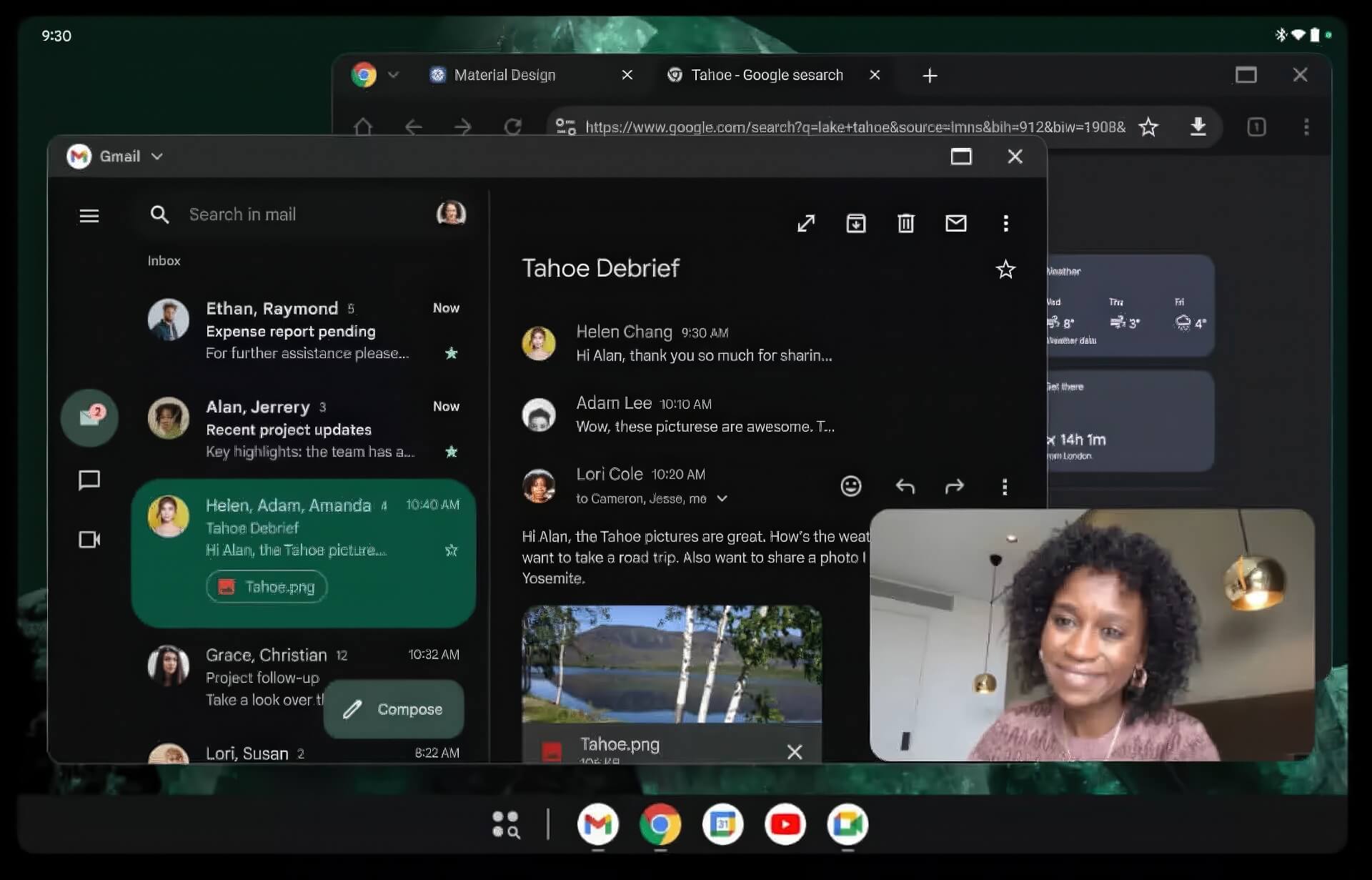Open the Meet video tab in sidebar
This screenshot has height=880, width=1372.
(89, 540)
